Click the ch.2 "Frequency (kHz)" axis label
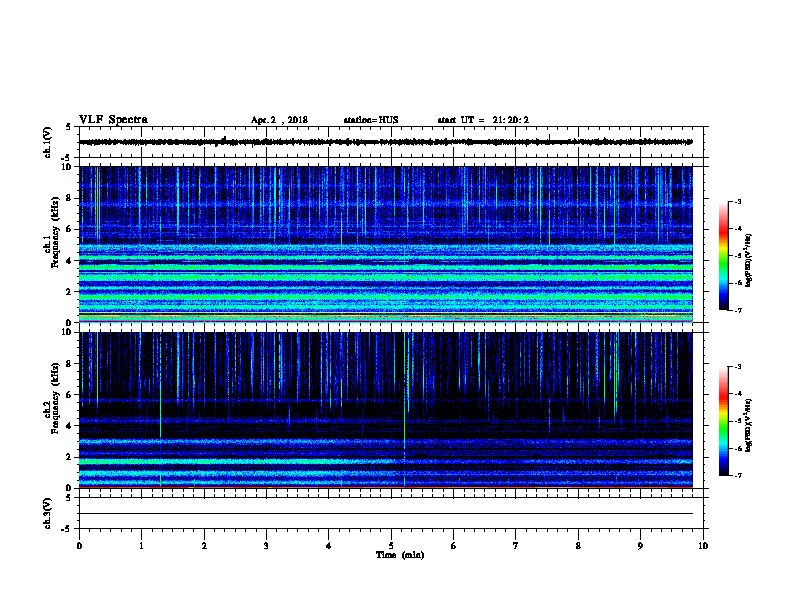This screenshot has width=792, height=612. point(55,398)
